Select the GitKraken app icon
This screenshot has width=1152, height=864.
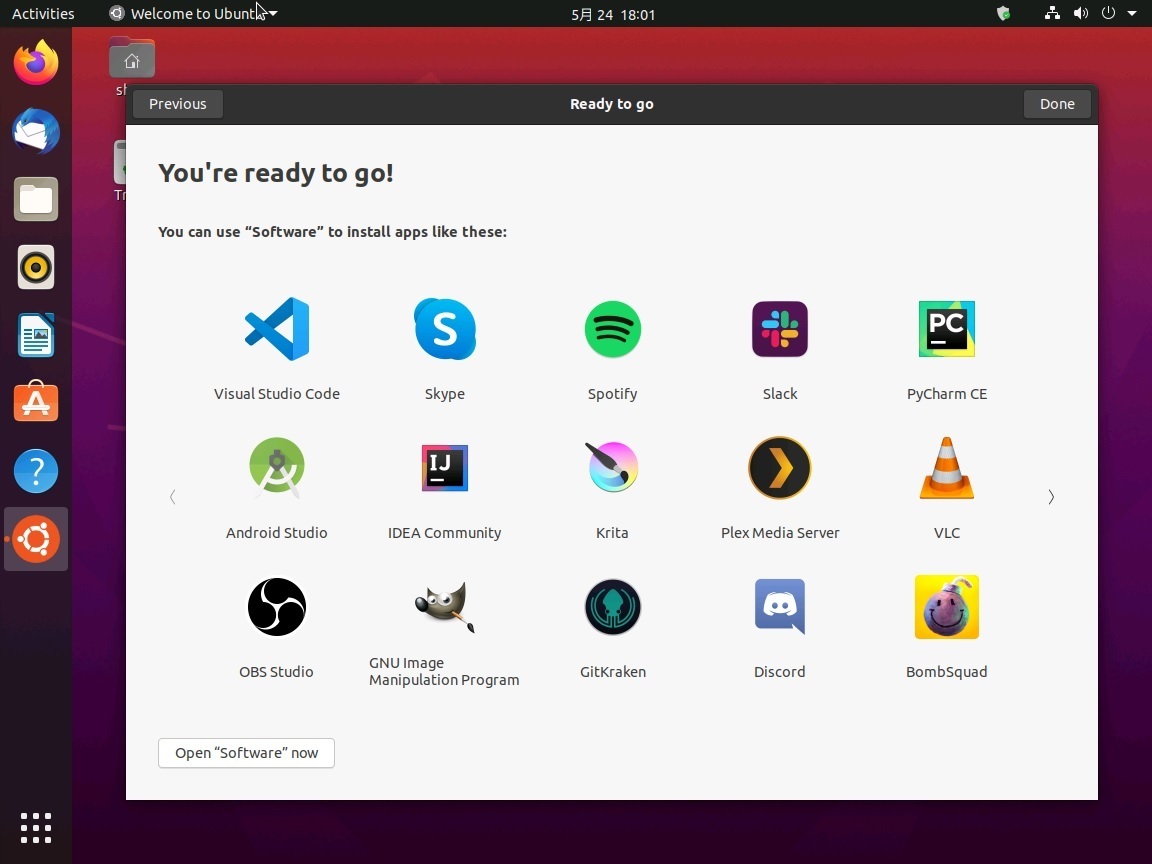(x=612, y=607)
